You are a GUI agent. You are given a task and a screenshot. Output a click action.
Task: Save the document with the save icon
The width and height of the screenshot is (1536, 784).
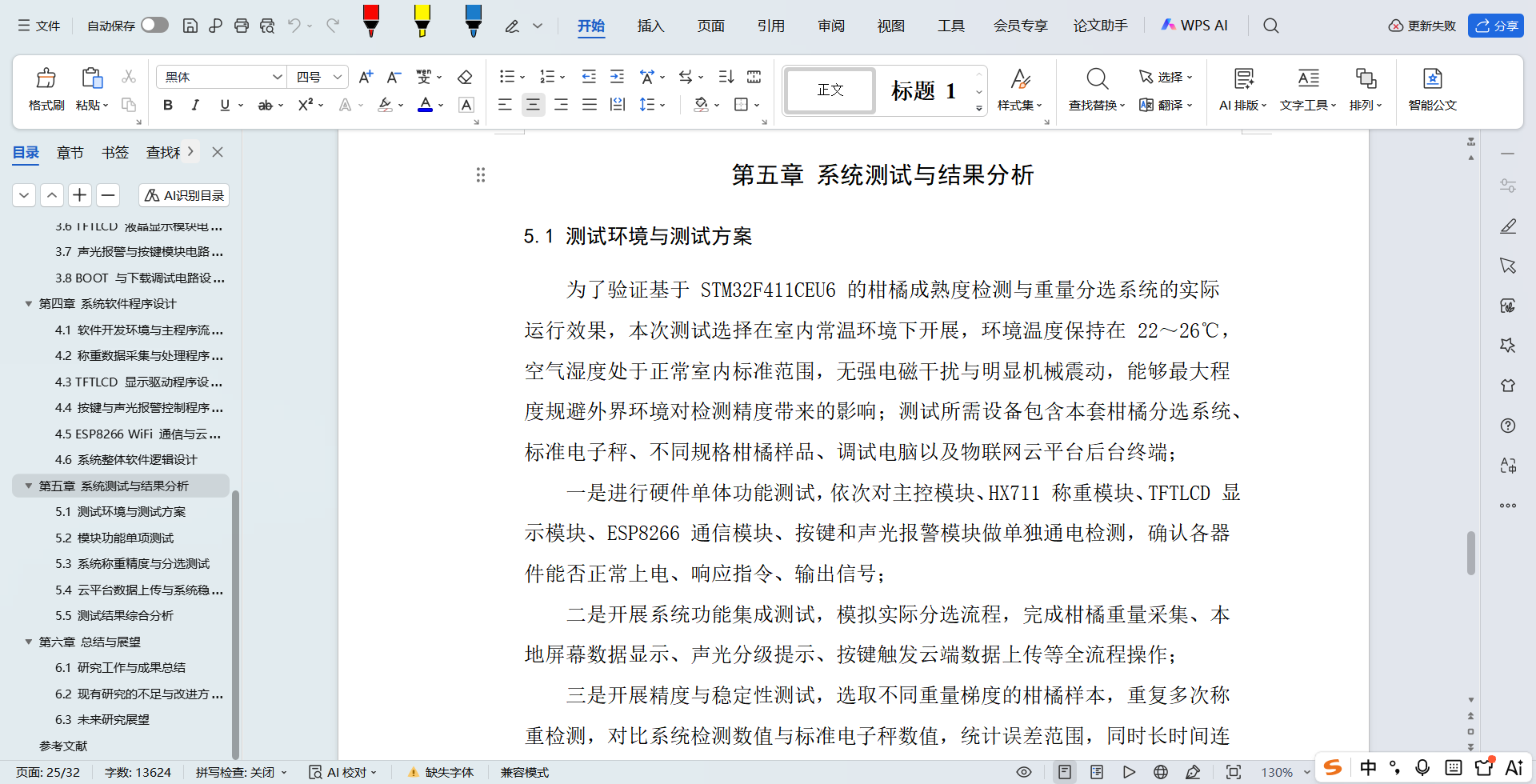tap(190, 26)
